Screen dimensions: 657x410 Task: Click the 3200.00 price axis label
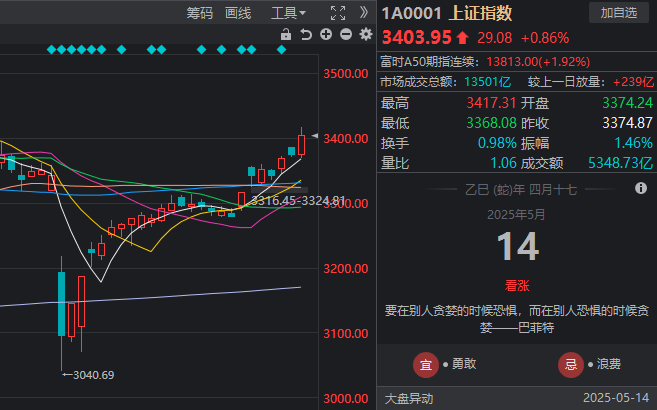click(x=346, y=268)
